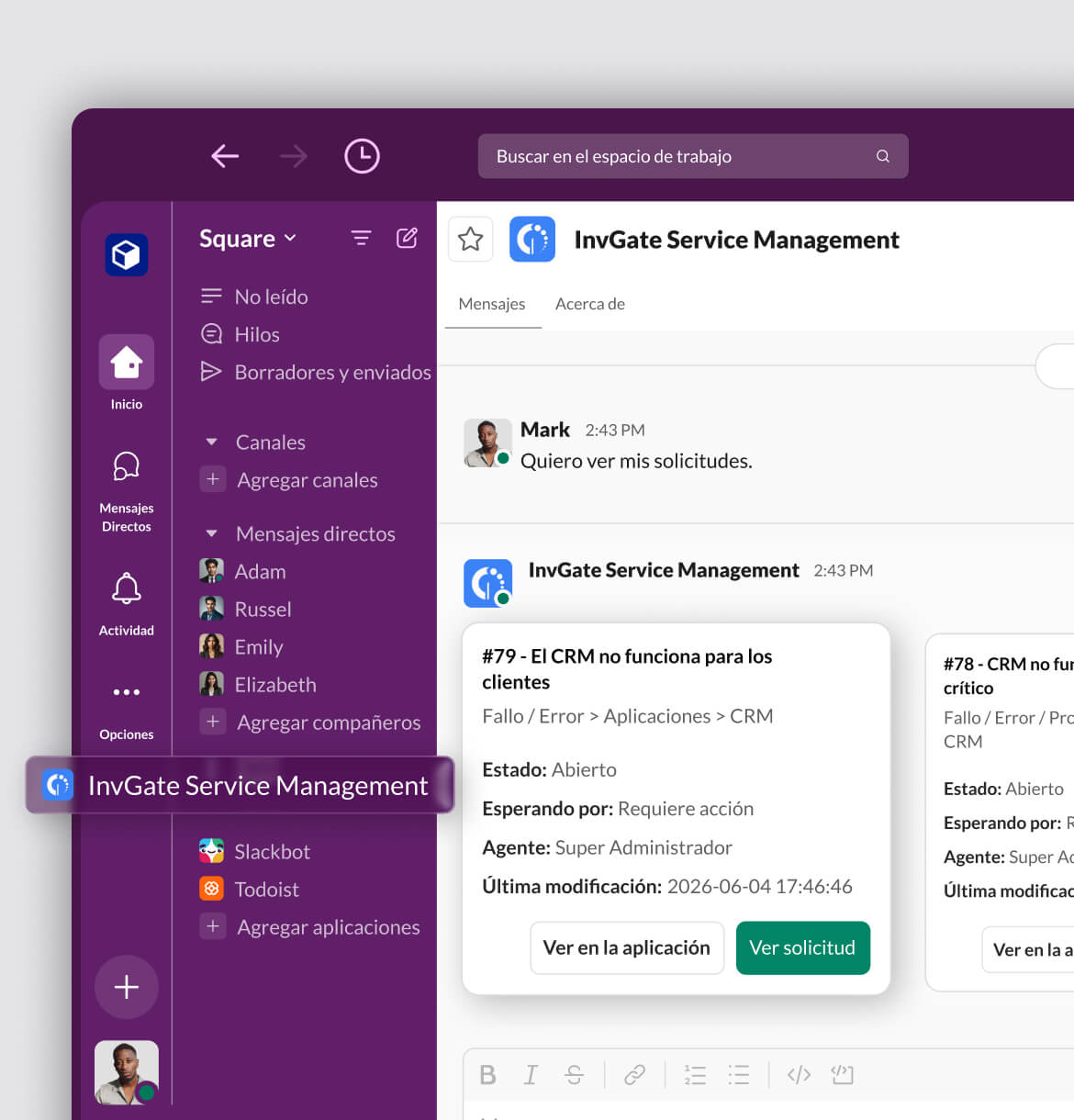Open direct message with Elizabeth
The image size is (1074, 1120).
point(258,684)
